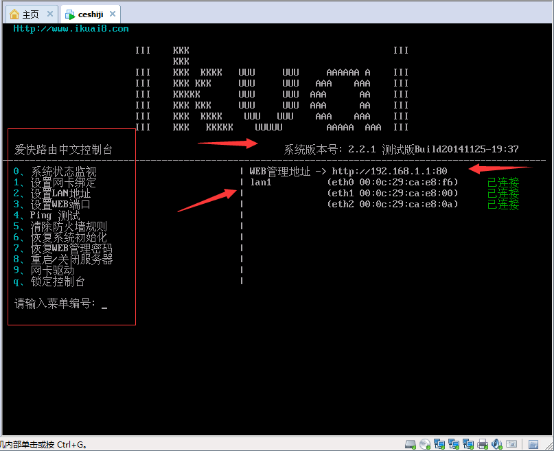Click the running VM icon on ceshiji tab
The image size is (554, 451).
pyautogui.click(x=70, y=14)
